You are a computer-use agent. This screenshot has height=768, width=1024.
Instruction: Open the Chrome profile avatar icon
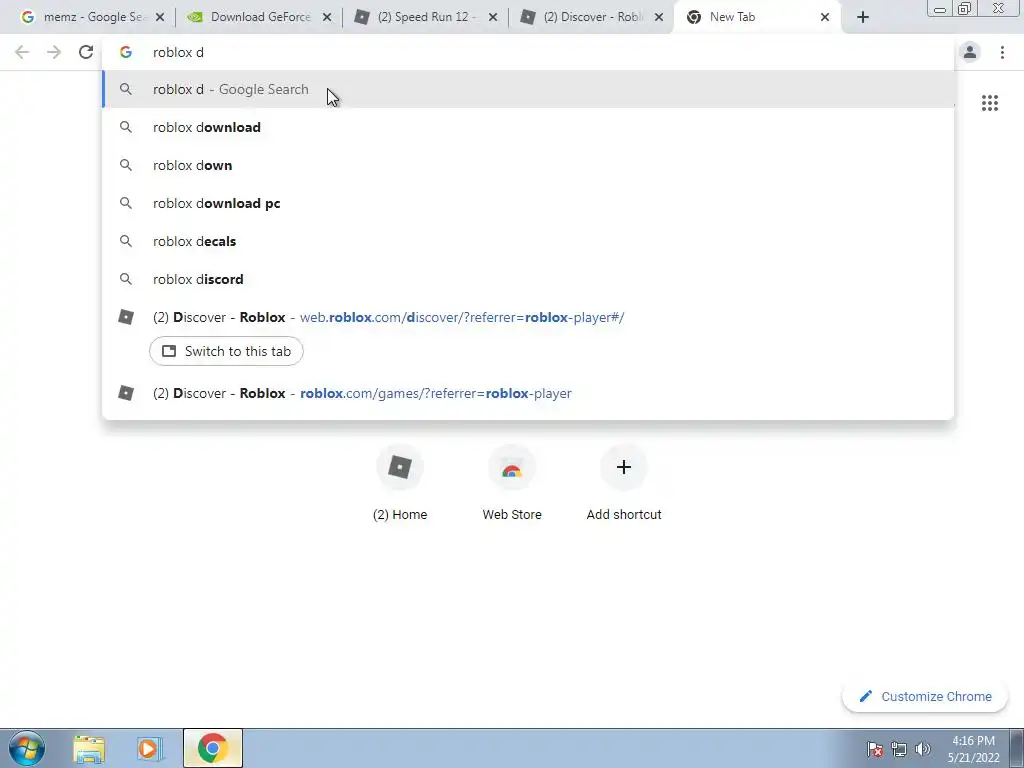[970, 52]
